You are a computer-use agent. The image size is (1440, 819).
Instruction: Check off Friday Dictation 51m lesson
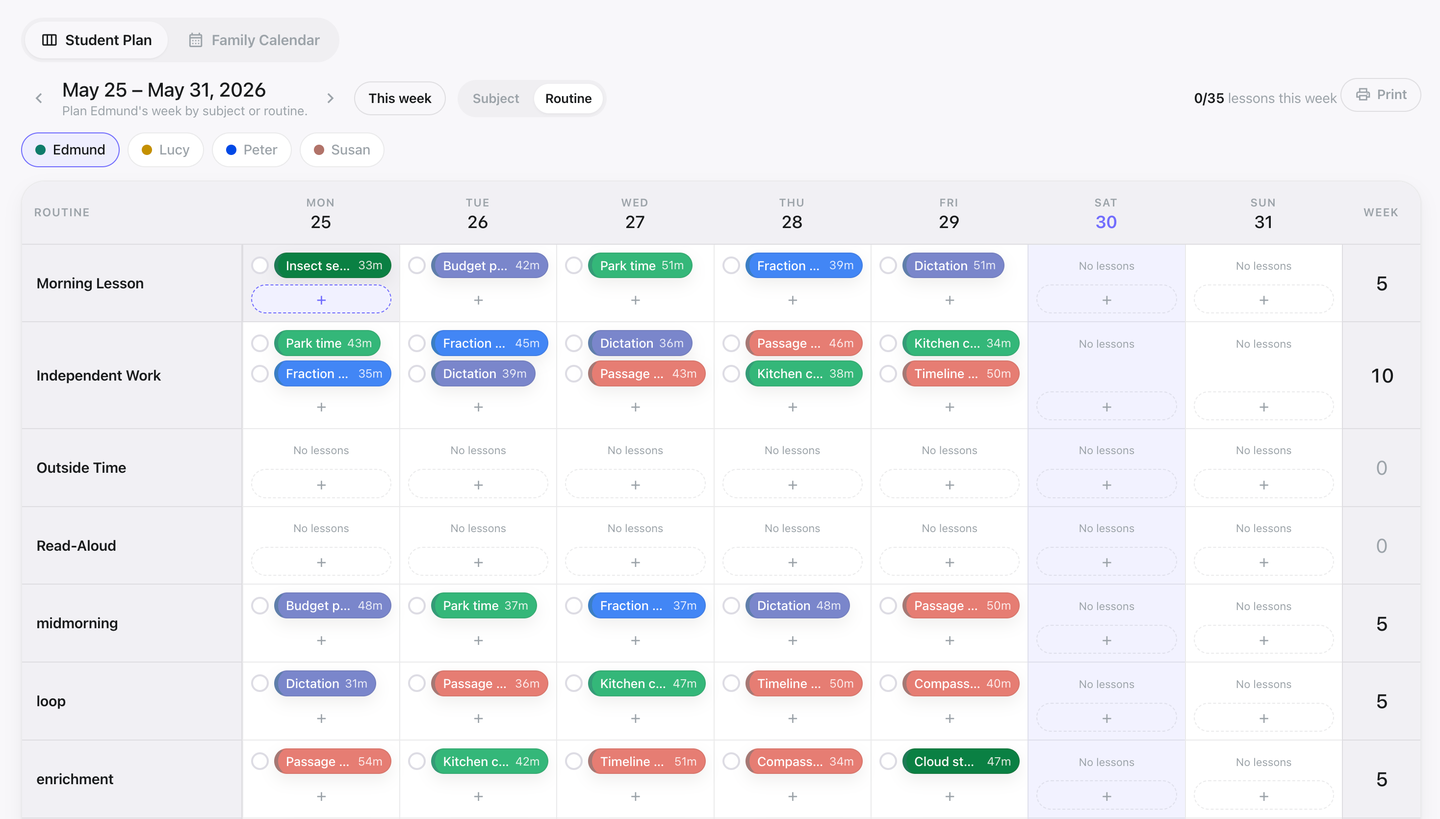point(888,265)
